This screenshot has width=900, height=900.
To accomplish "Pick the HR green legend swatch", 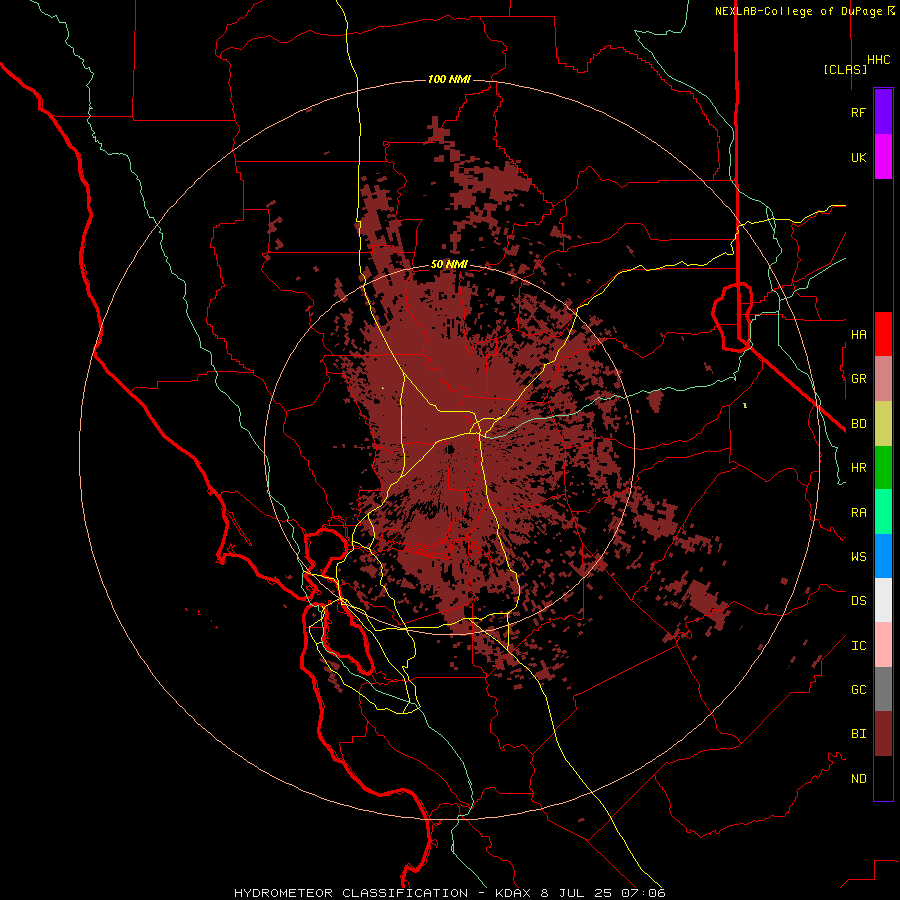I will tap(883, 468).
